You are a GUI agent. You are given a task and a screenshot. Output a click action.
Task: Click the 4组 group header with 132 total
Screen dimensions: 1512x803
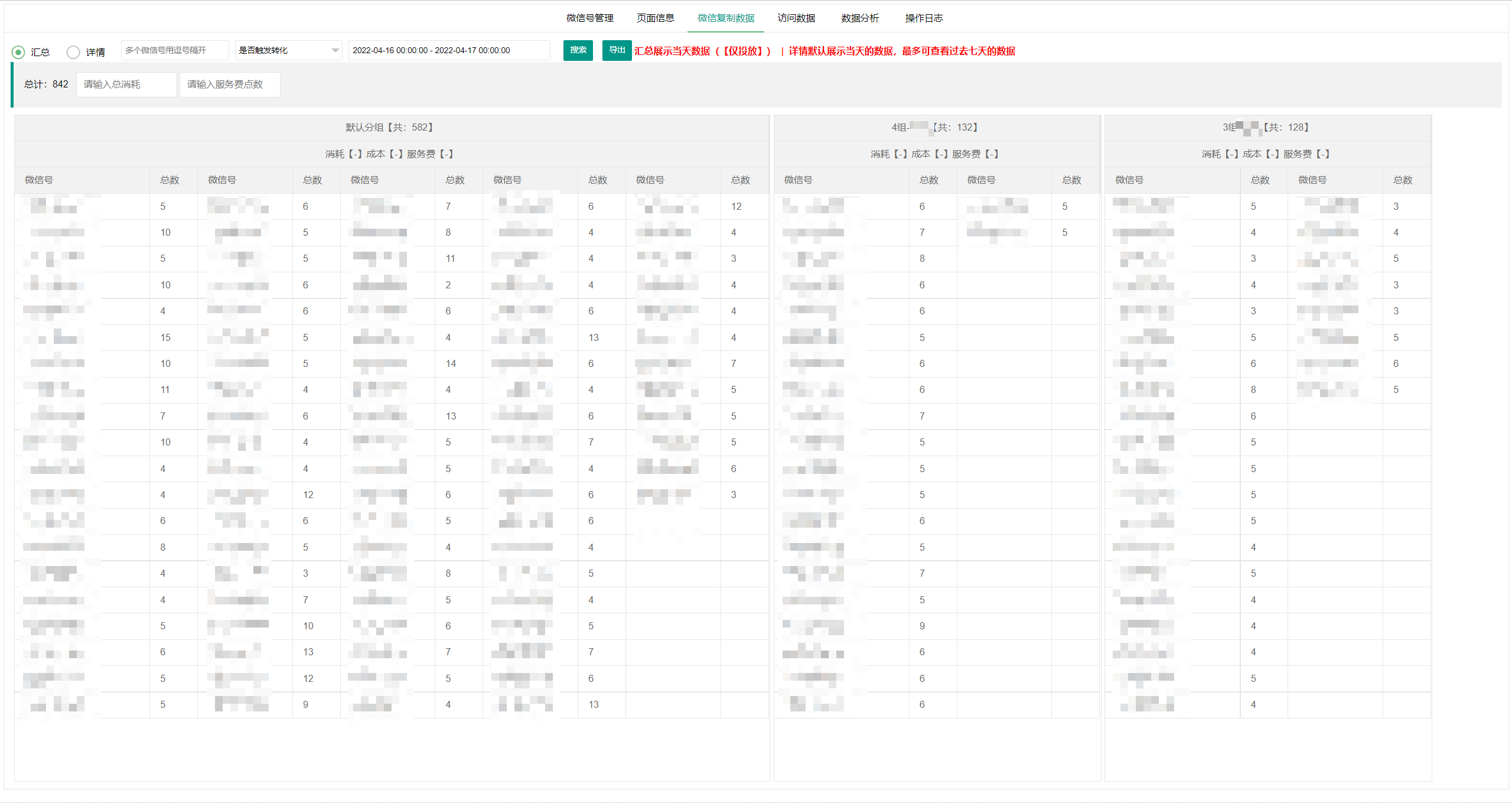(x=936, y=127)
